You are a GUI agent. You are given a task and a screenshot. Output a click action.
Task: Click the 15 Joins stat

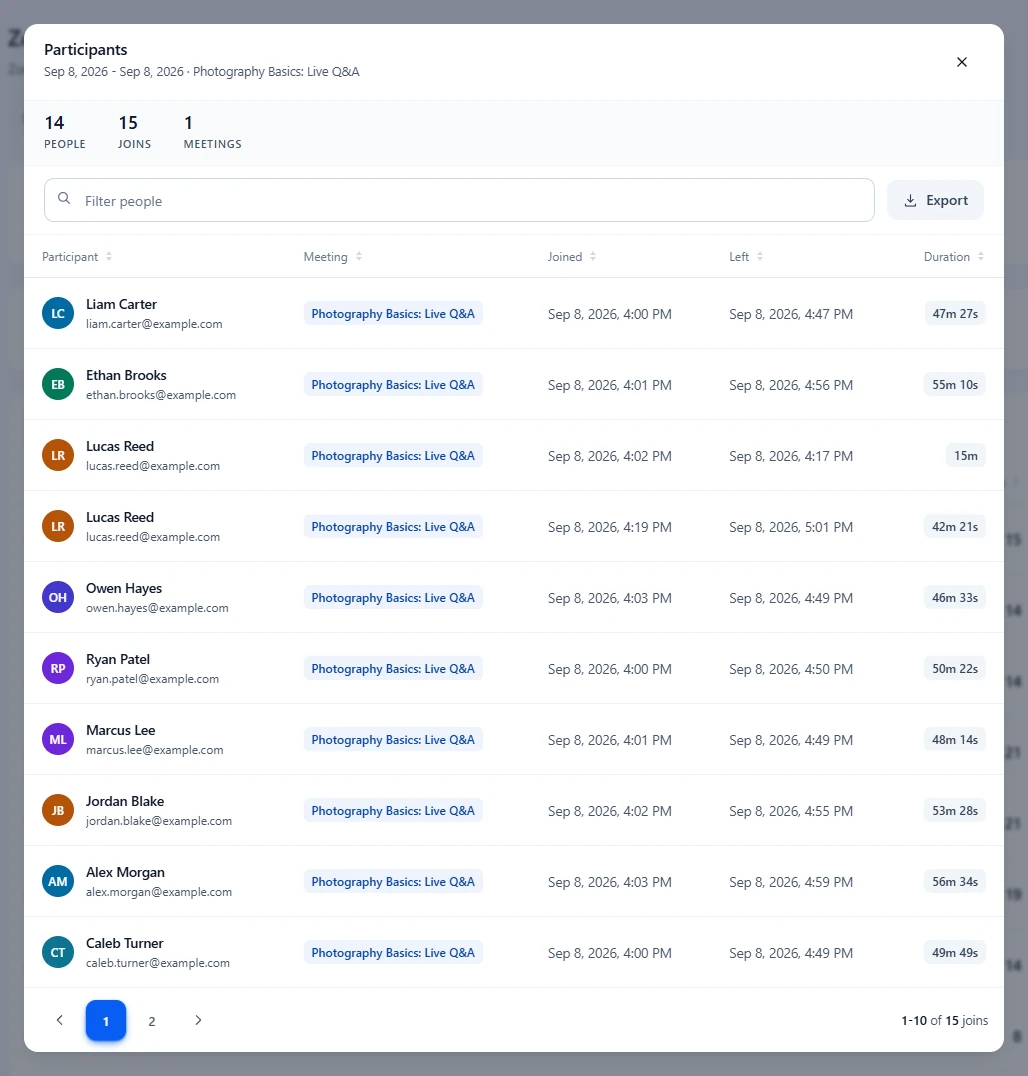[x=135, y=132]
